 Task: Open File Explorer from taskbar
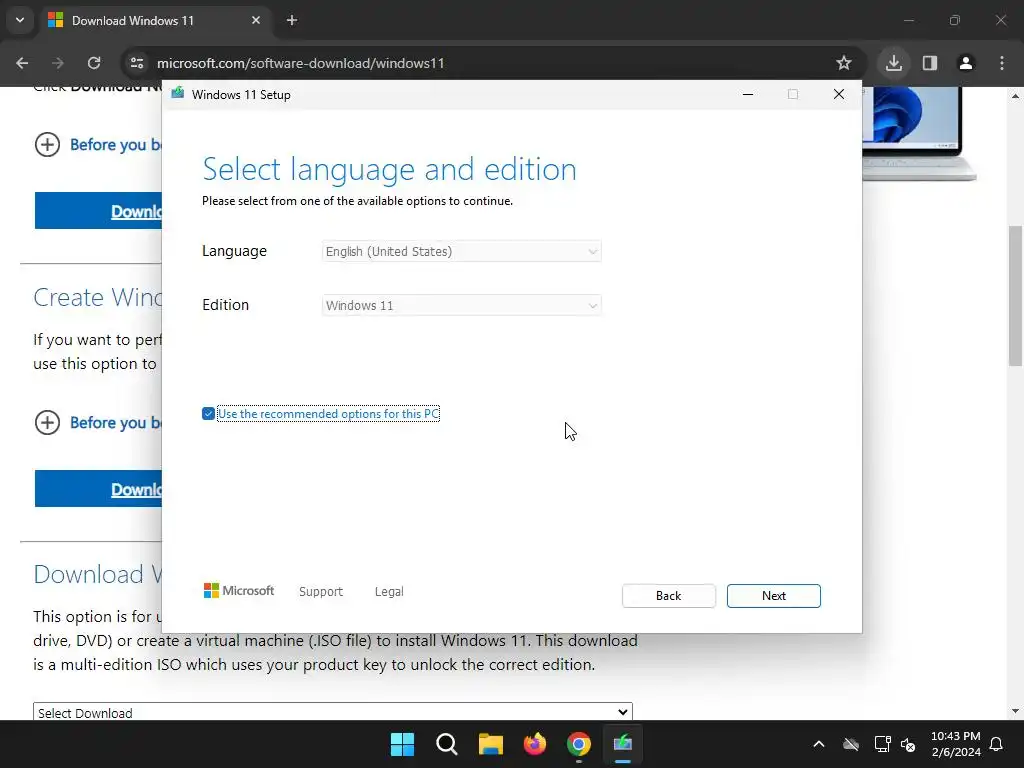pos(490,744)
